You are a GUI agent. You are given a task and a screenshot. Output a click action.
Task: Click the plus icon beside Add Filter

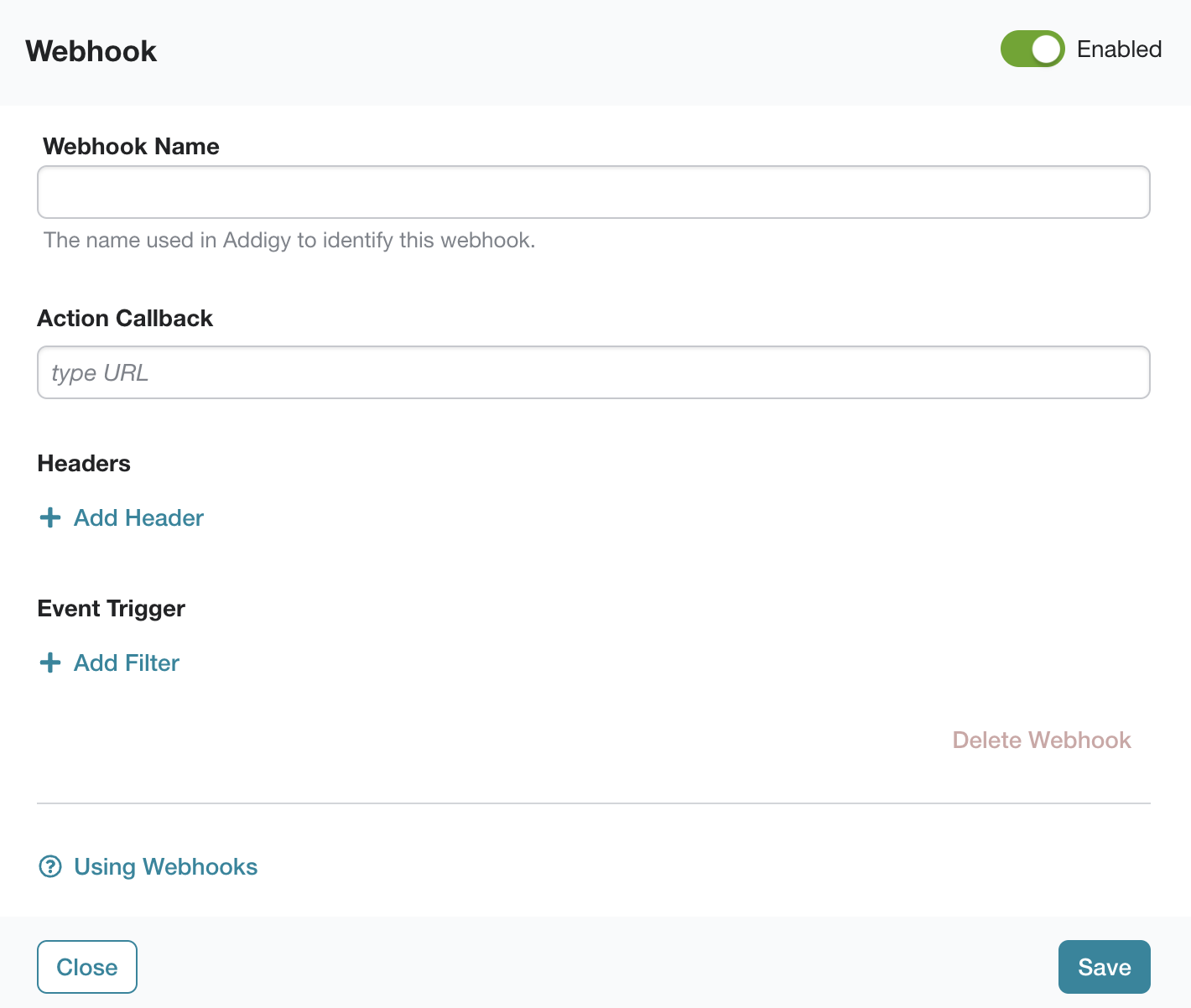[50, 662]
